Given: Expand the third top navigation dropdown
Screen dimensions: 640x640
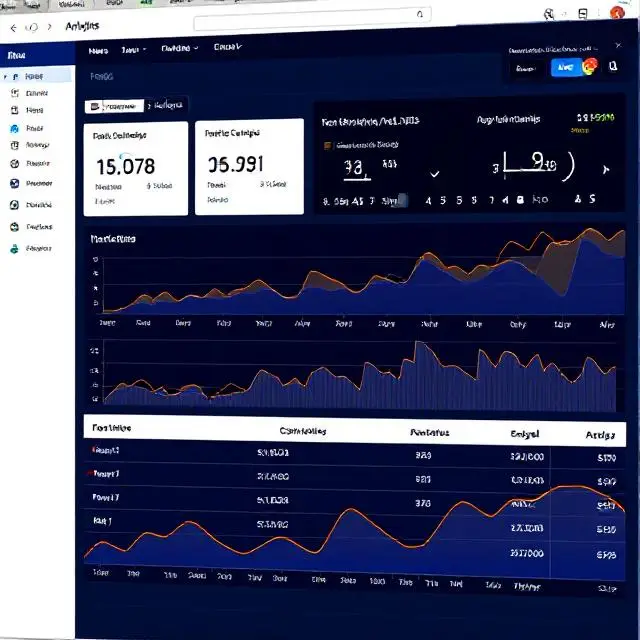Looking at the screenshot, I should click(180, 48).
